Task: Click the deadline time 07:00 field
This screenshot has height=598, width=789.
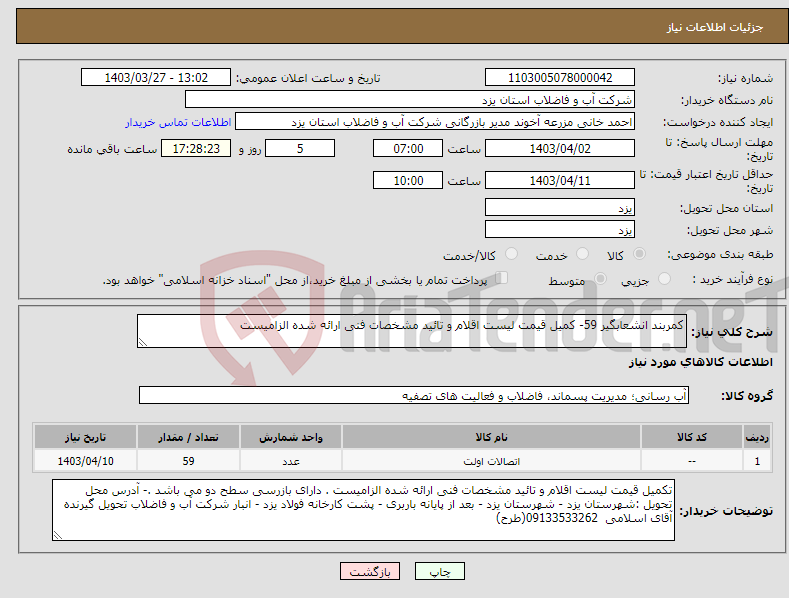Action: 408,148
